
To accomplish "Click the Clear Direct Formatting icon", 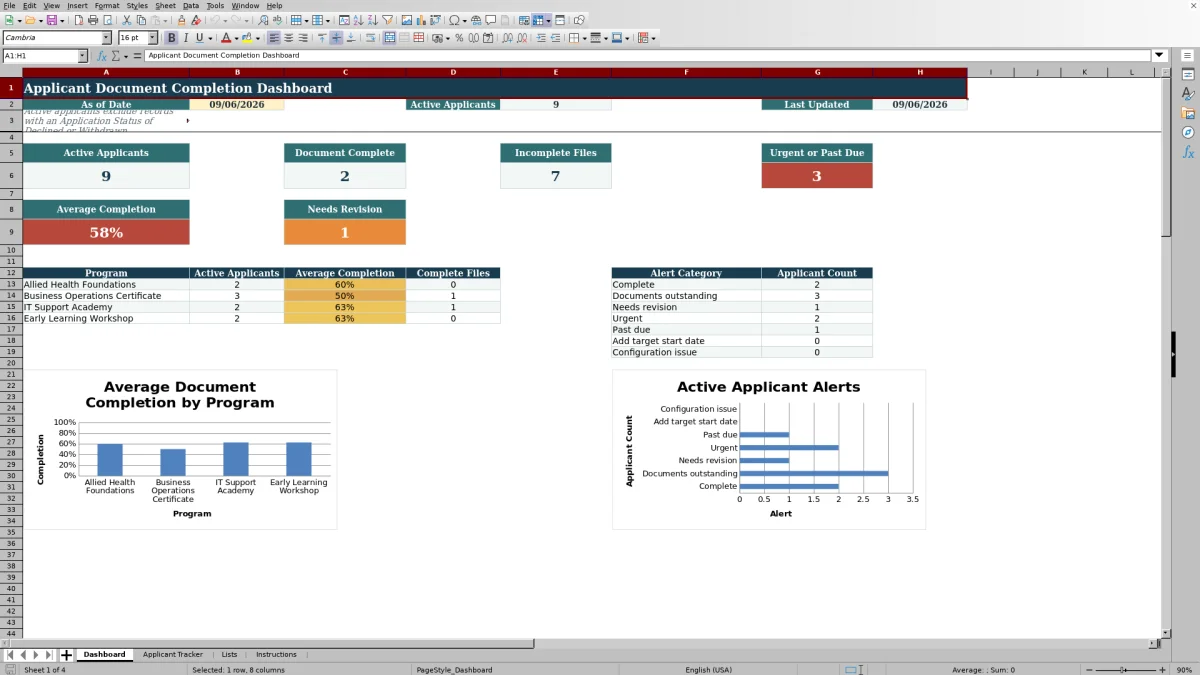I will [196, 20].
